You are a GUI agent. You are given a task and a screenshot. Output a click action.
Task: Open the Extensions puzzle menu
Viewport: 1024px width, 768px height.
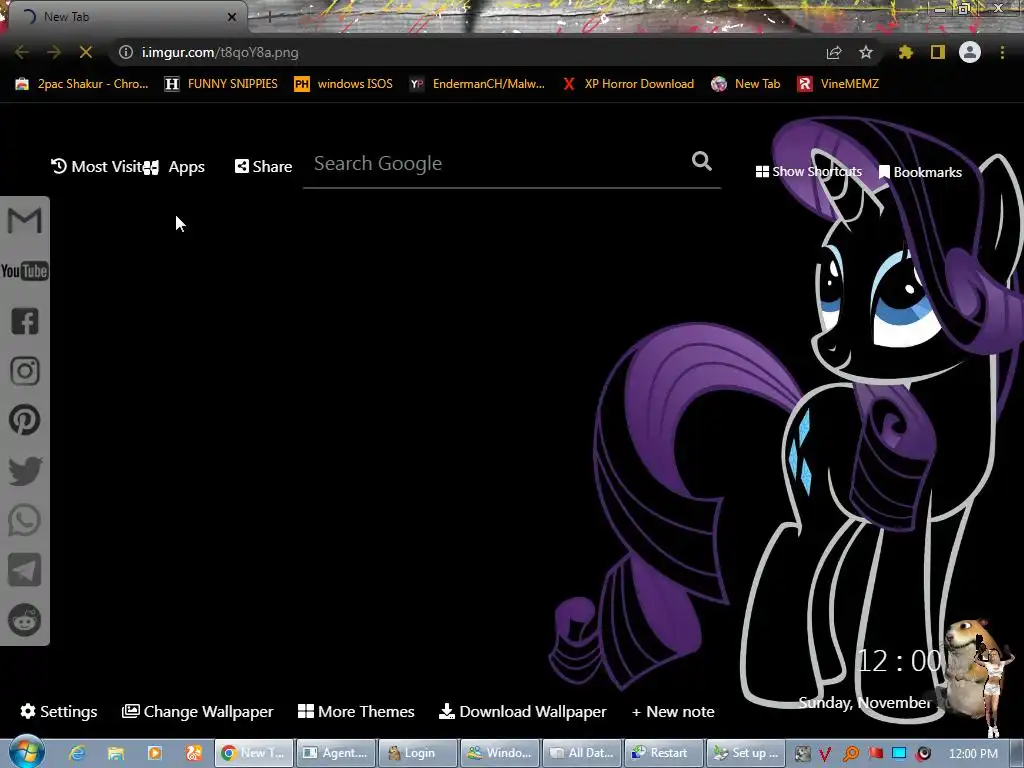click(906, 52)
